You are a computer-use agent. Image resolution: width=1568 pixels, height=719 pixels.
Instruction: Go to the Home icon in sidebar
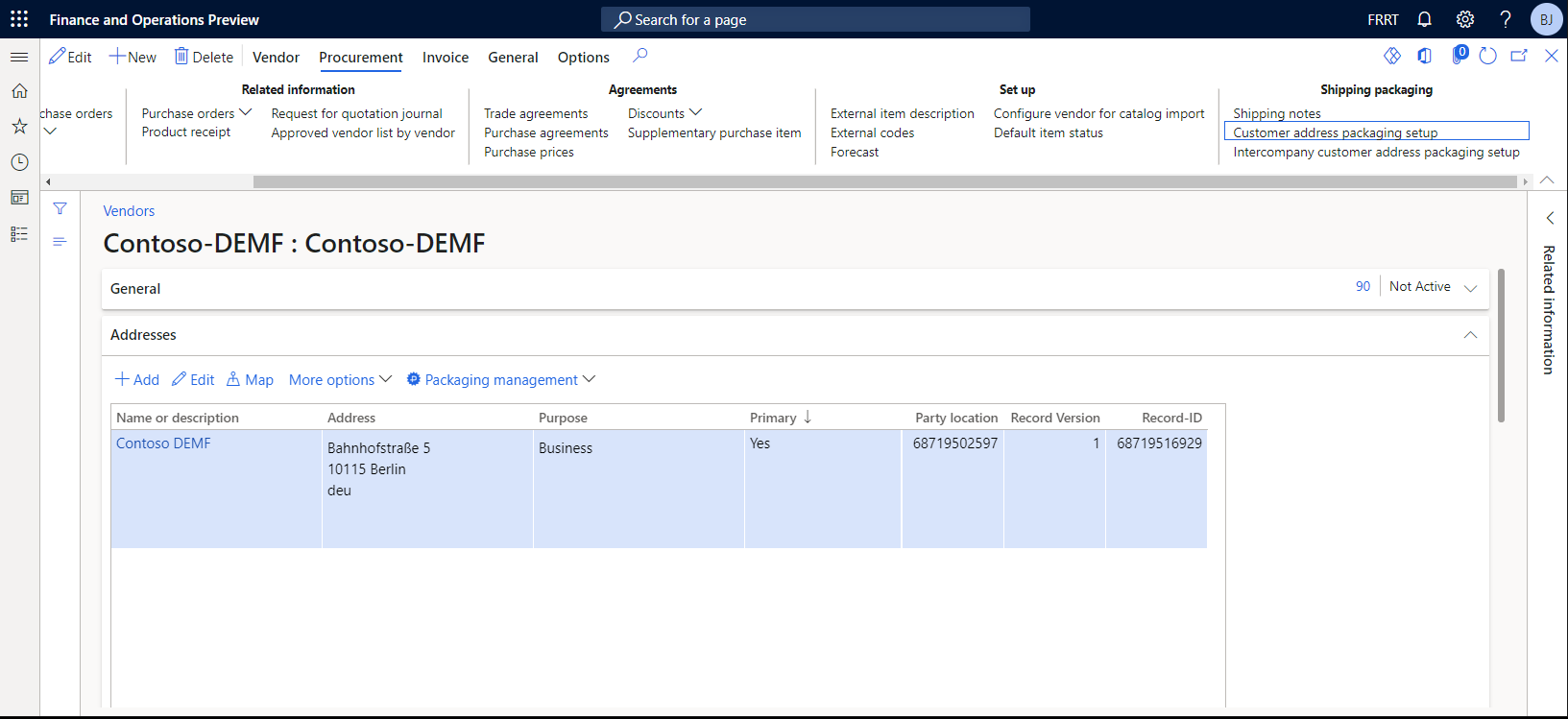point(19,91)
